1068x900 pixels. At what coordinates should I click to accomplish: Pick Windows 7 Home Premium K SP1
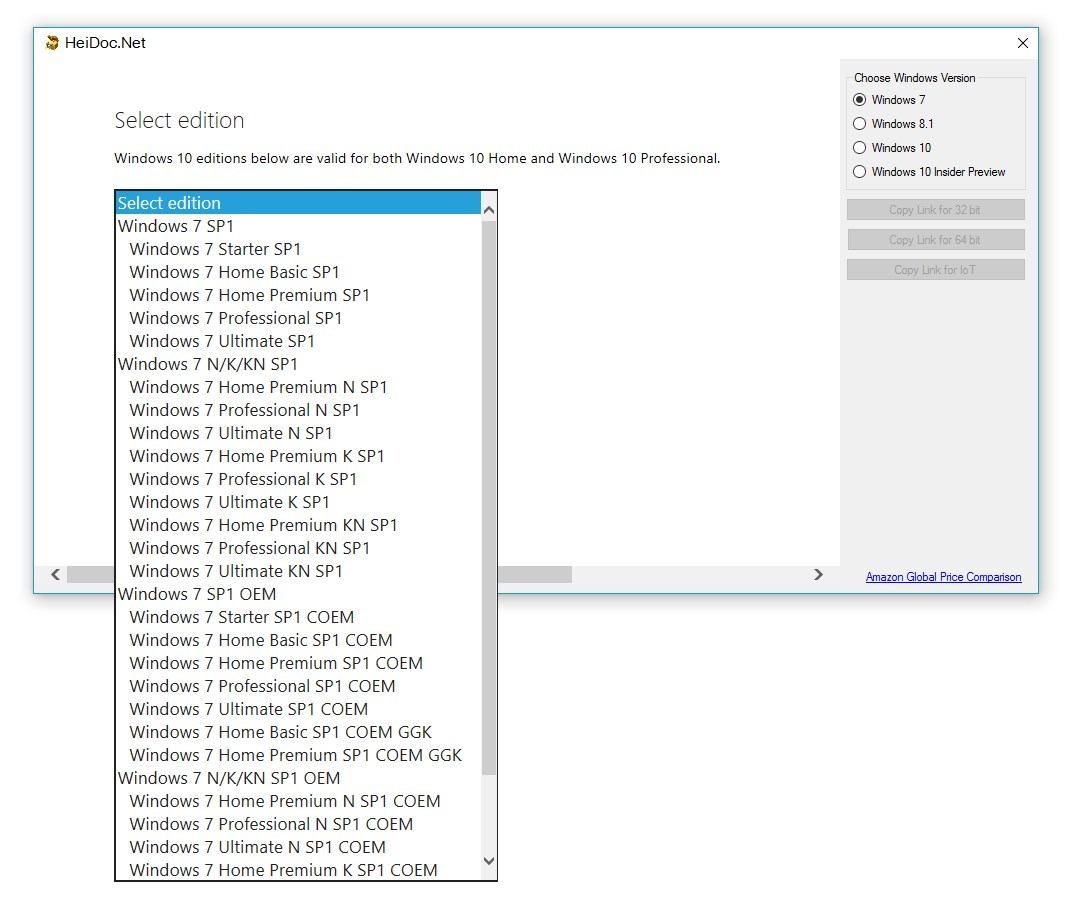click(x=298, y=456)
